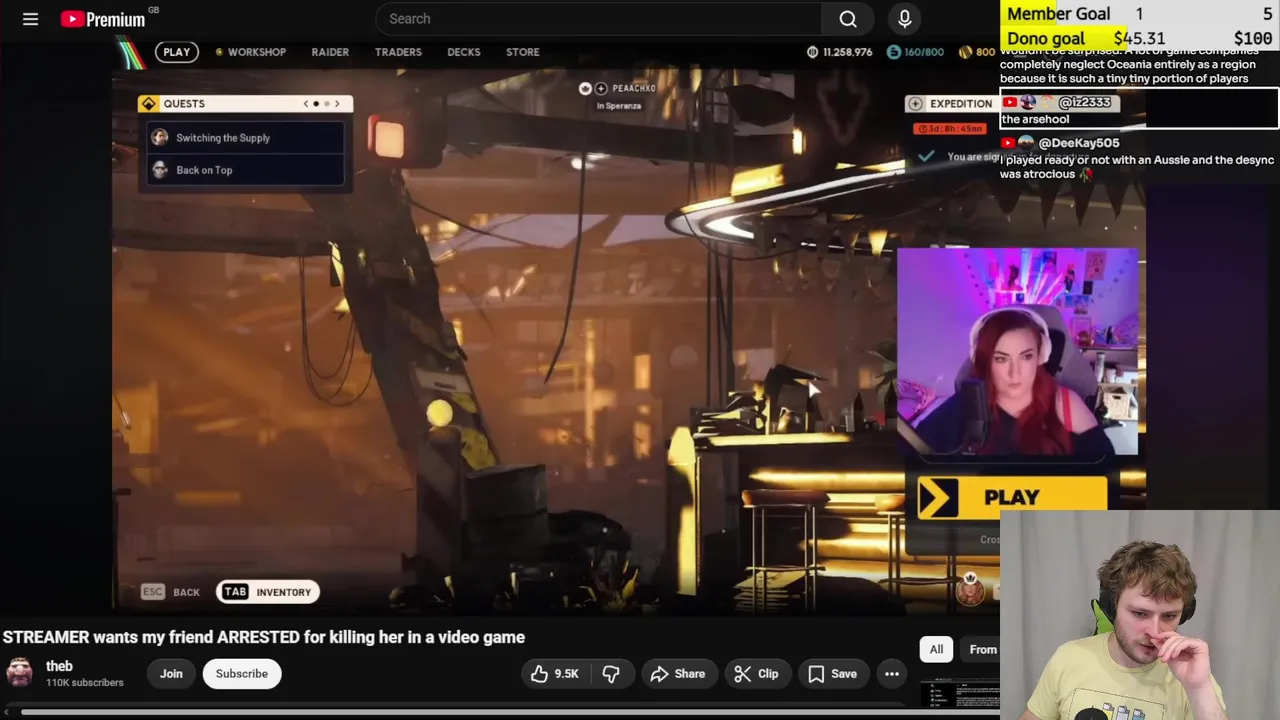Click the coin balance 11,258,976
Viewport: 1280px width, 720px height.
coord(840,52)
